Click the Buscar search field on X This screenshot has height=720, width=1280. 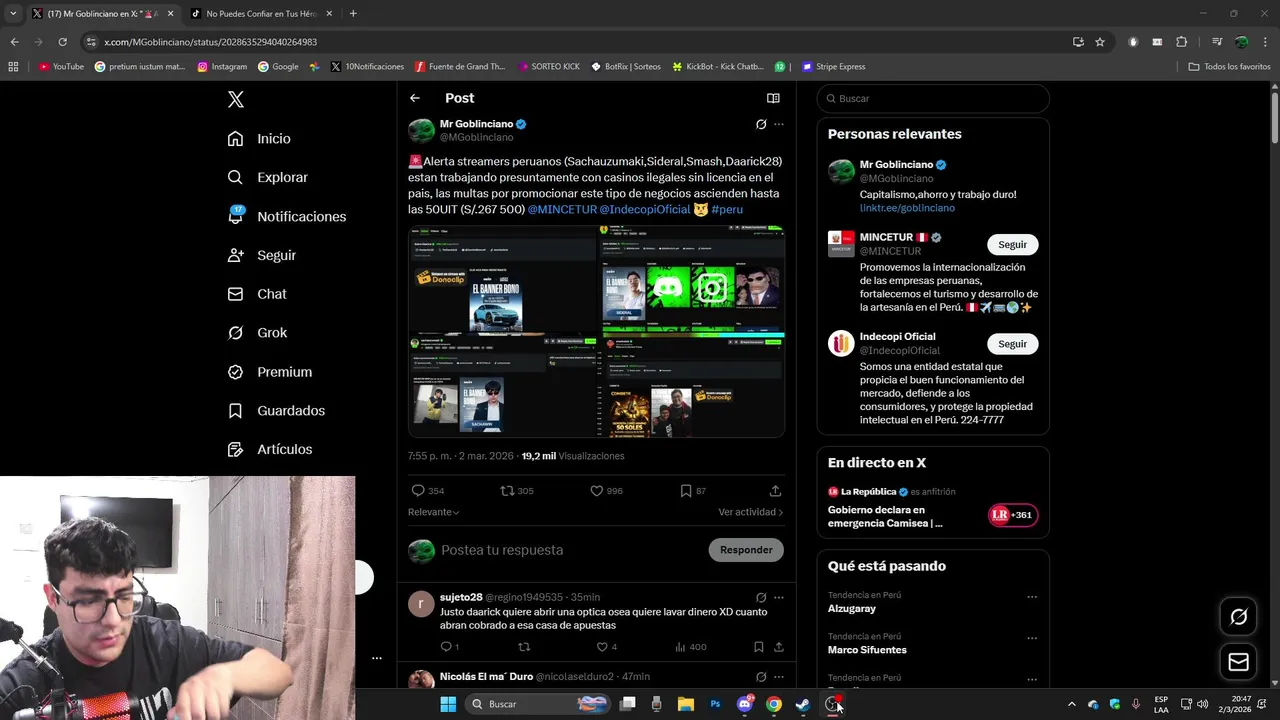933,99
